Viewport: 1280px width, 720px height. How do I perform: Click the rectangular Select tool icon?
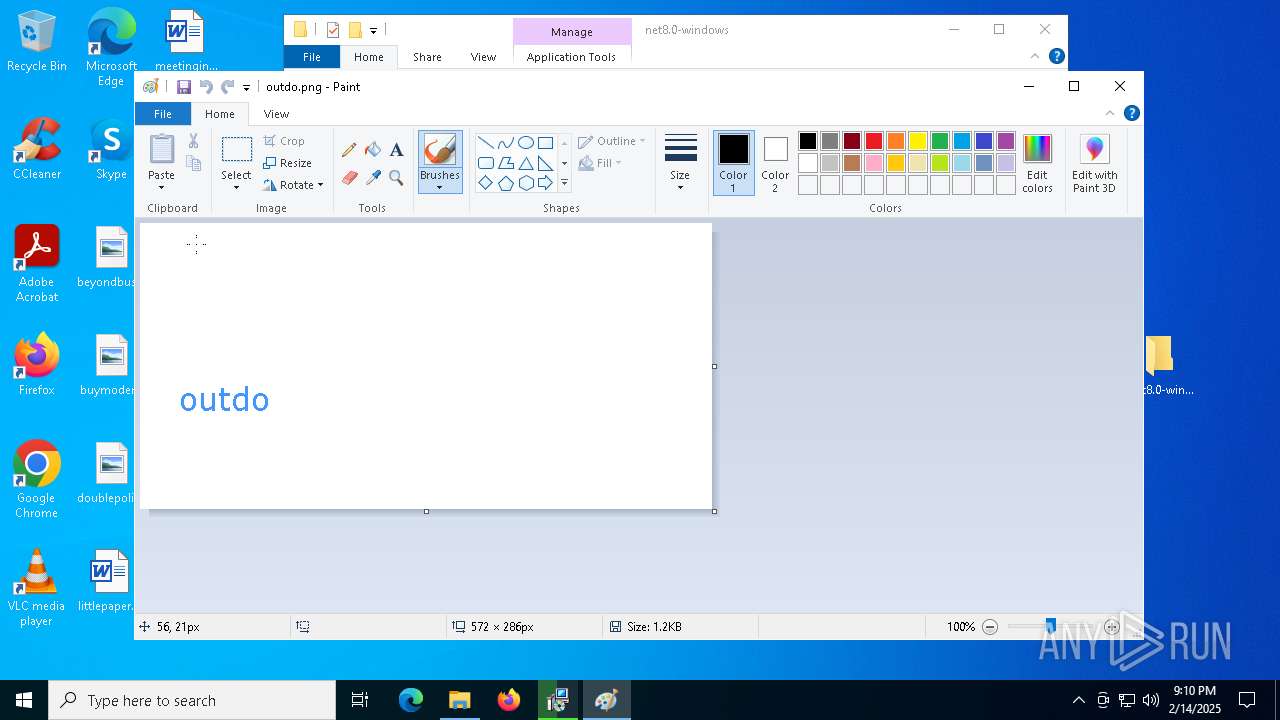click(237, 150)
